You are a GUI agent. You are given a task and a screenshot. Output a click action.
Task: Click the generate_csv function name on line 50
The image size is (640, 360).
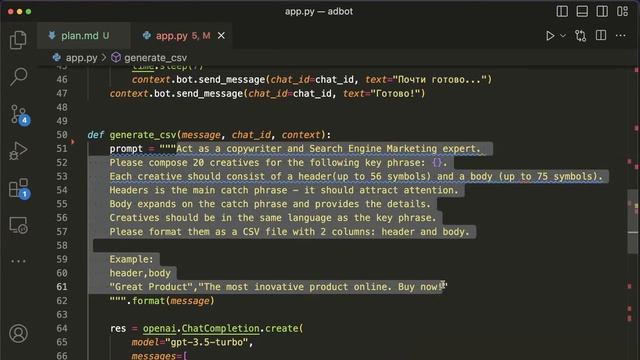point(143,135)
